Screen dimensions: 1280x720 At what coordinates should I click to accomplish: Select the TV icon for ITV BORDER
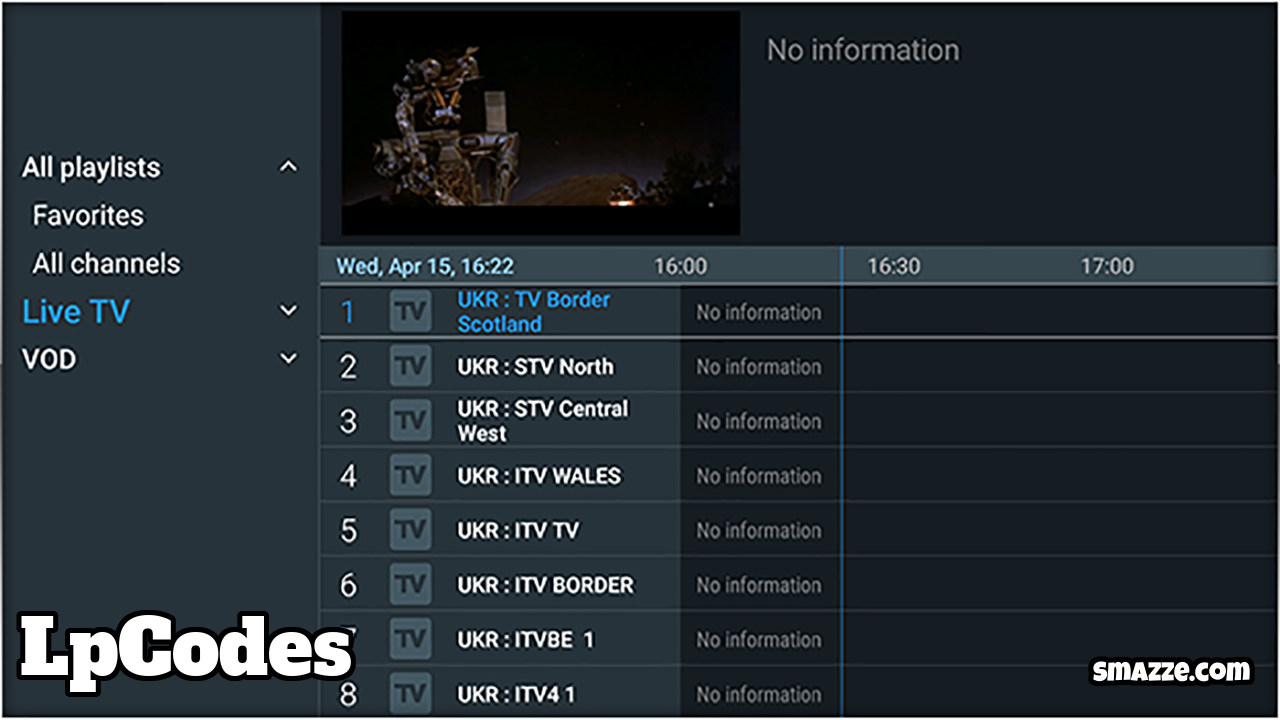tap(410, 584)
